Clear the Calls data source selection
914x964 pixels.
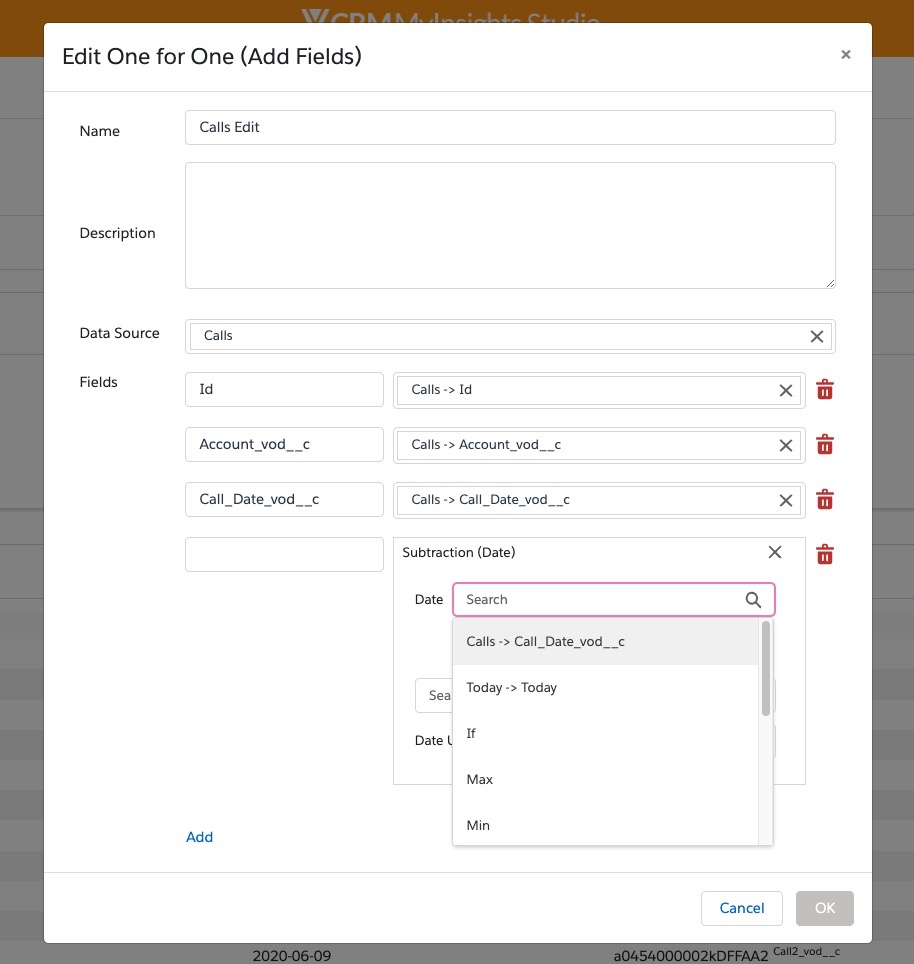(817, 336)
